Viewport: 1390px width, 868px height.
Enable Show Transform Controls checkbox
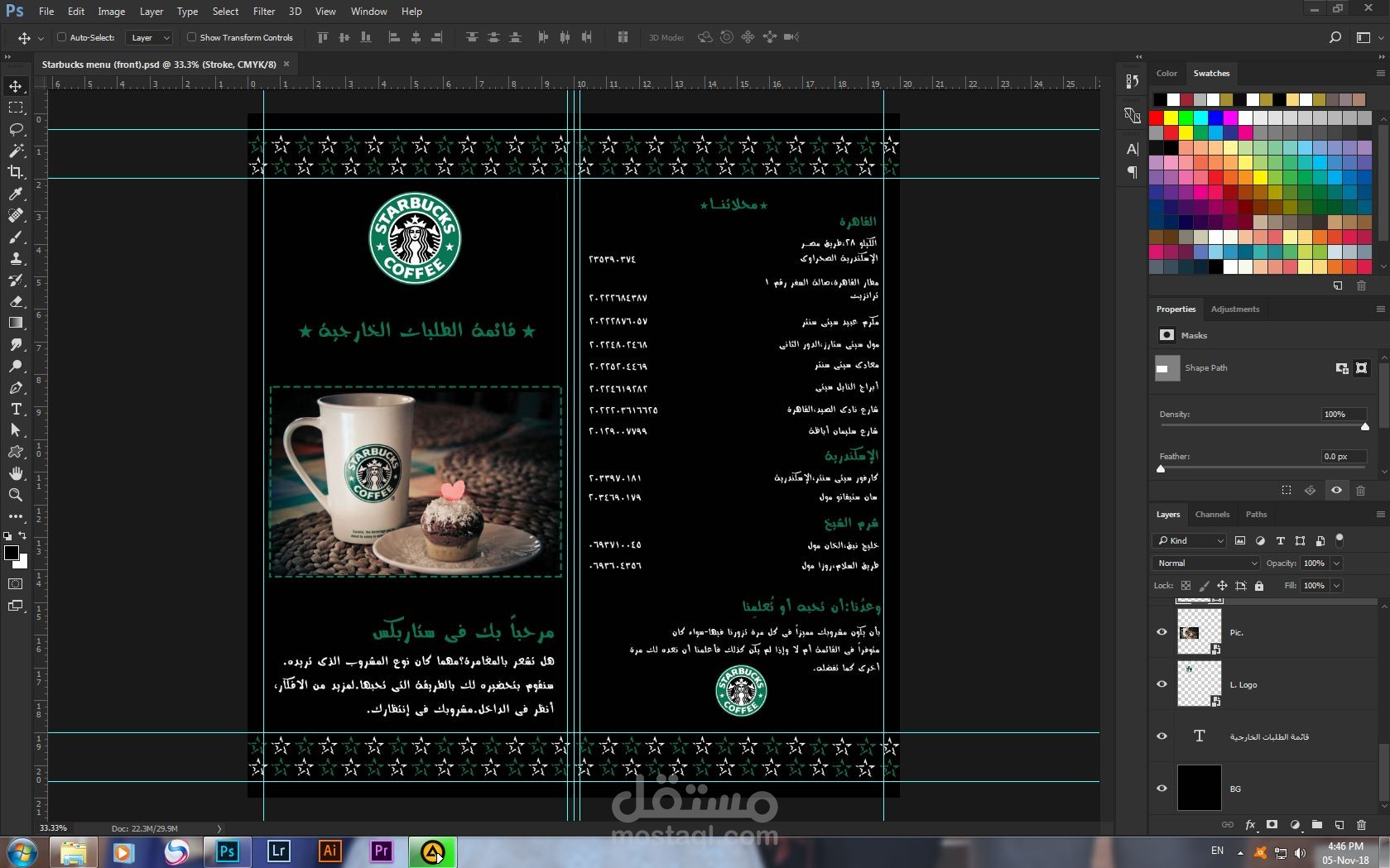pos(191,37)
